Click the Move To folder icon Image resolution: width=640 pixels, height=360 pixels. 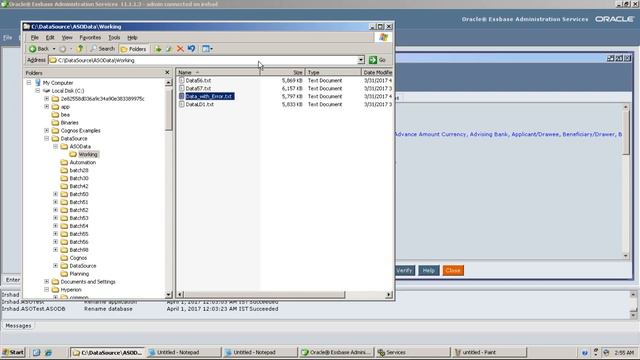click(x=158, y=49)
